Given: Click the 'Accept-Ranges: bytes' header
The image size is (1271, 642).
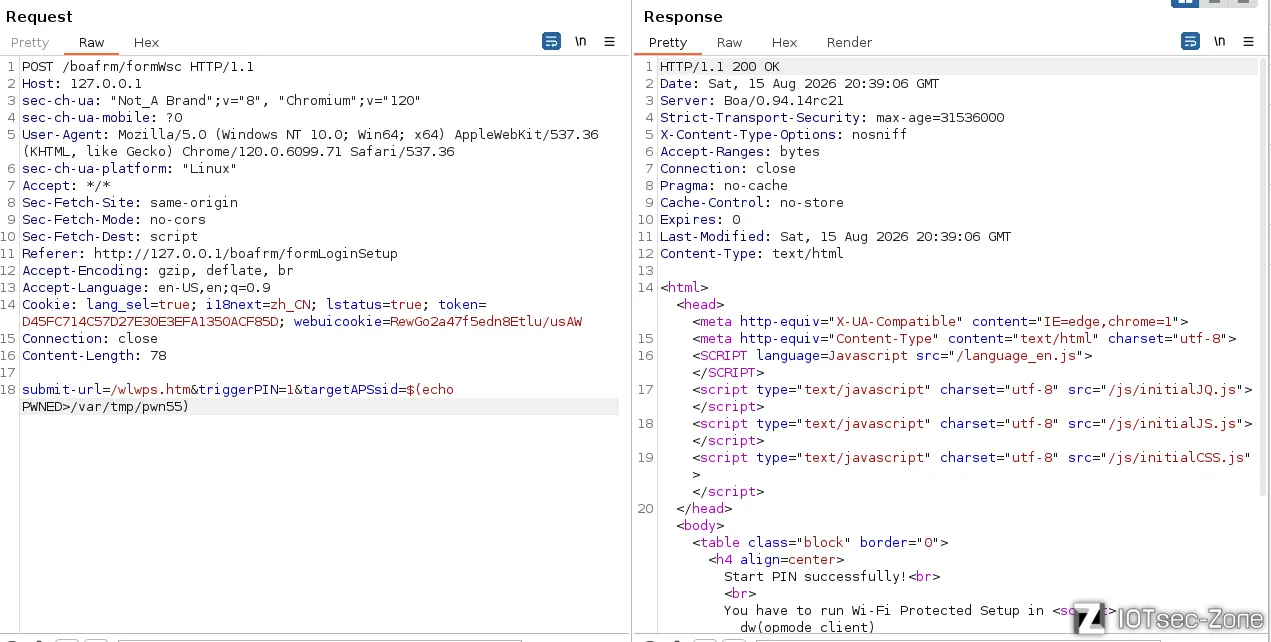Looking at the screenshot, I should click(740, 152).
